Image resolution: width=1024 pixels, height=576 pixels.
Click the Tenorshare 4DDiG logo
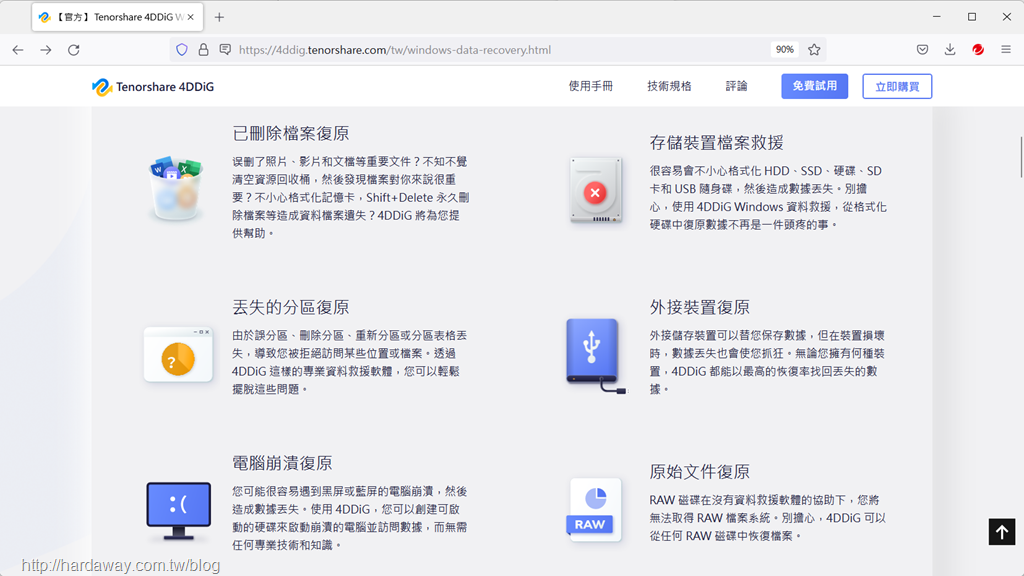coord(153,87)
